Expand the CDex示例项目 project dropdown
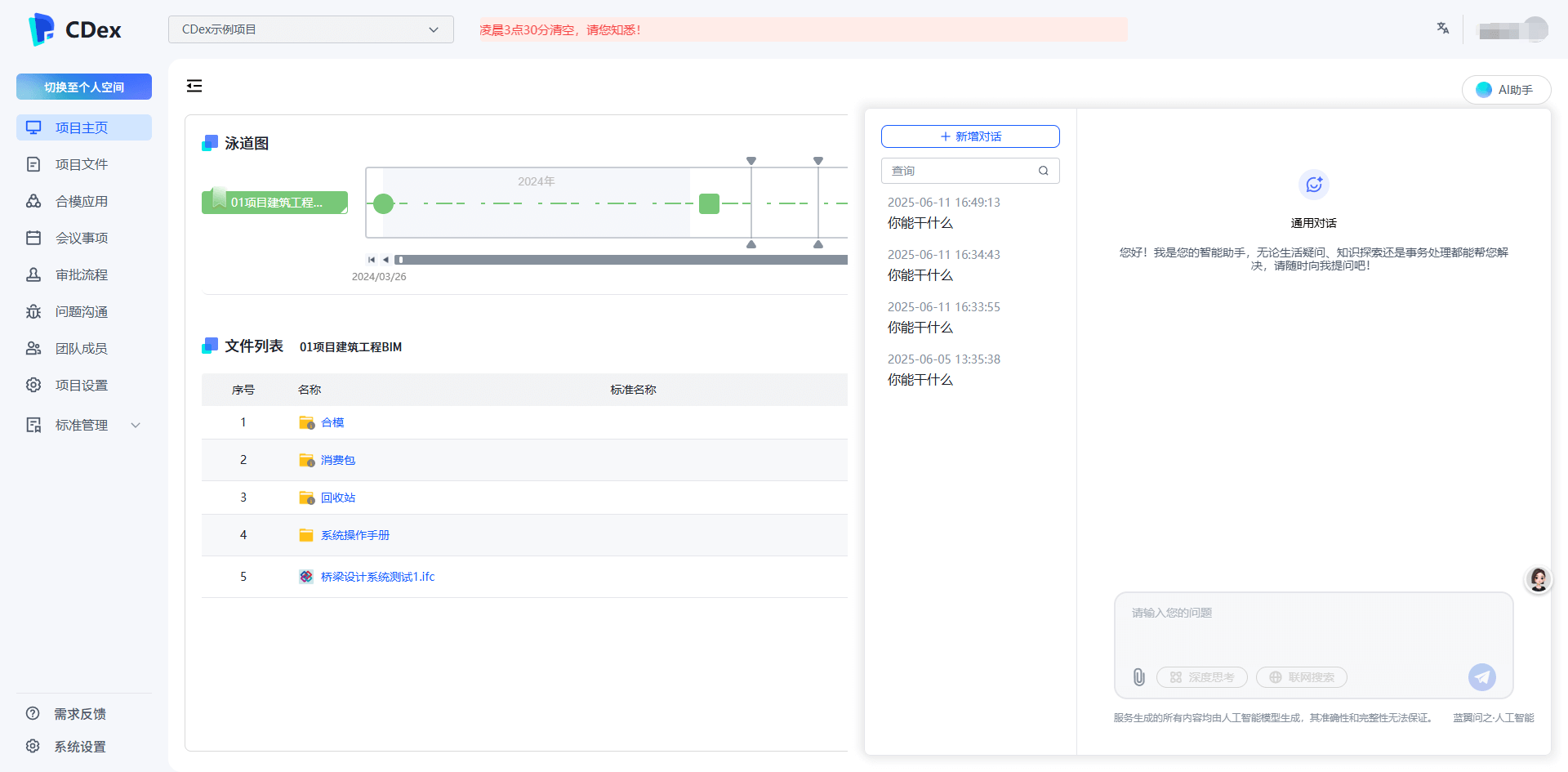1568x772 pixels. click(x=311, y=29)
